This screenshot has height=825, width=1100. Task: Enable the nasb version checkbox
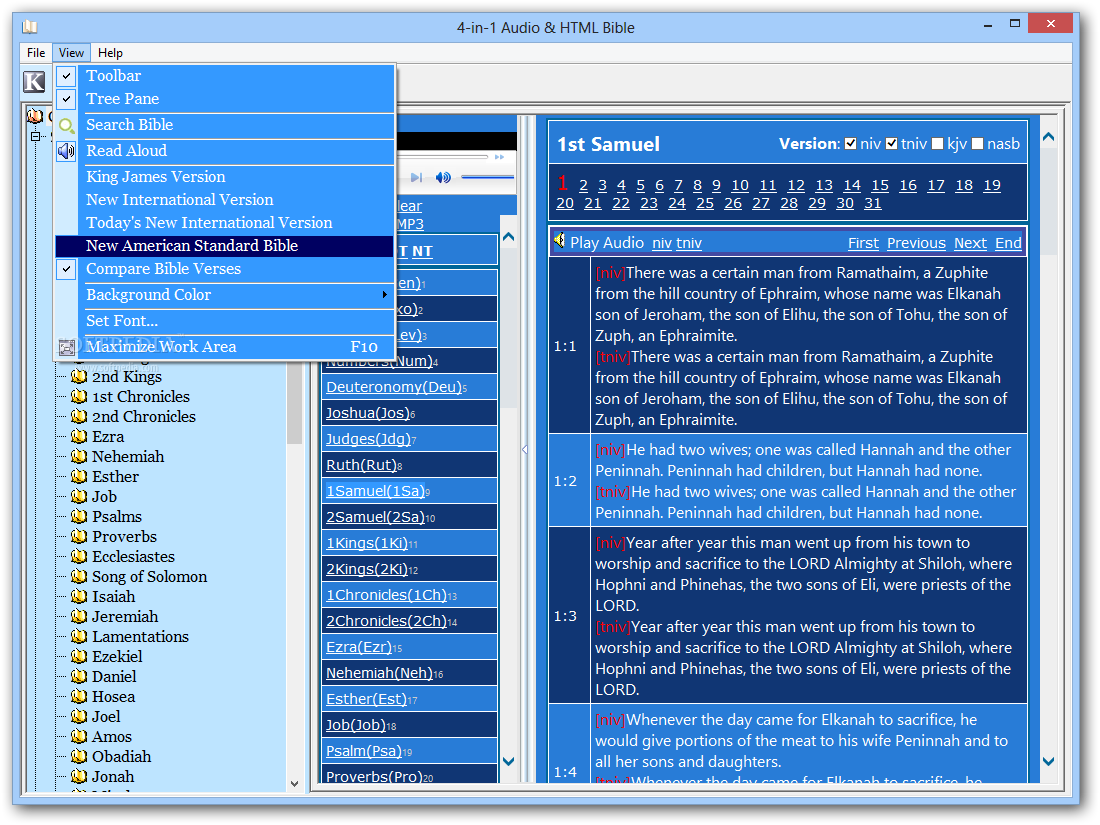pos(978,144)
